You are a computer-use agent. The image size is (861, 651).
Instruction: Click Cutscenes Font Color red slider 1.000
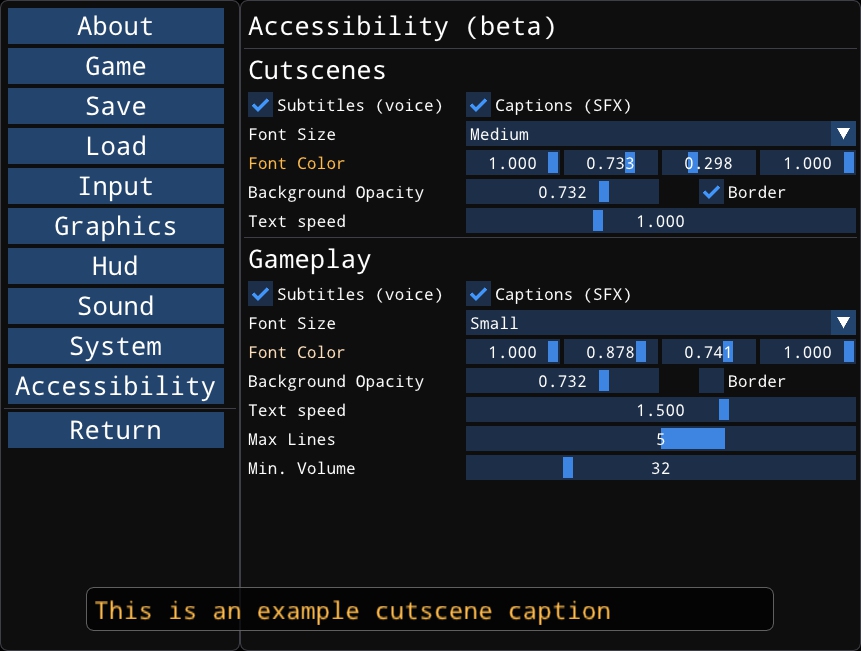[x=512, y=163]
